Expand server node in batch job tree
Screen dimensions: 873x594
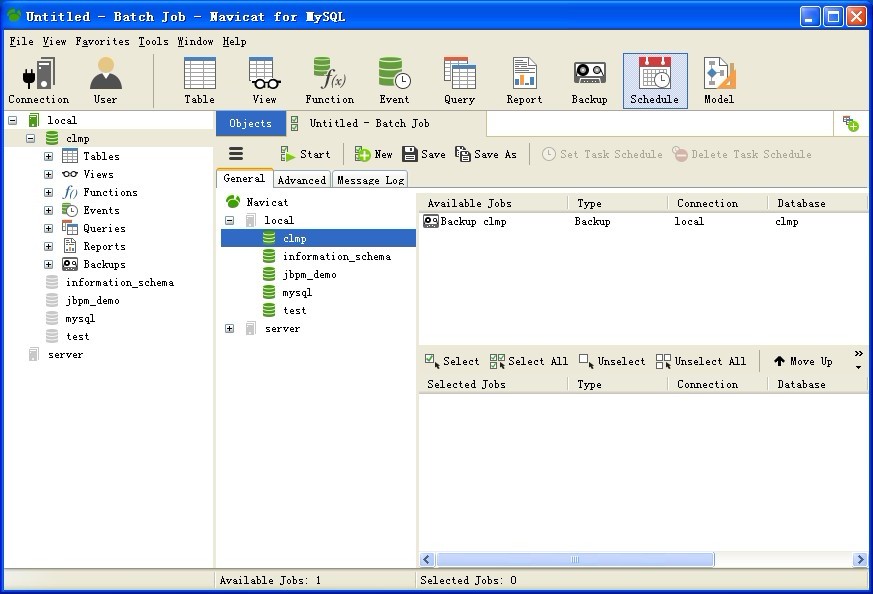229,328
